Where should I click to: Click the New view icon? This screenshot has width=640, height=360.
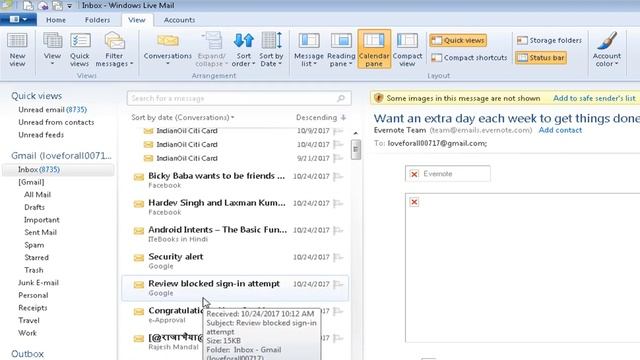(17, 50)
